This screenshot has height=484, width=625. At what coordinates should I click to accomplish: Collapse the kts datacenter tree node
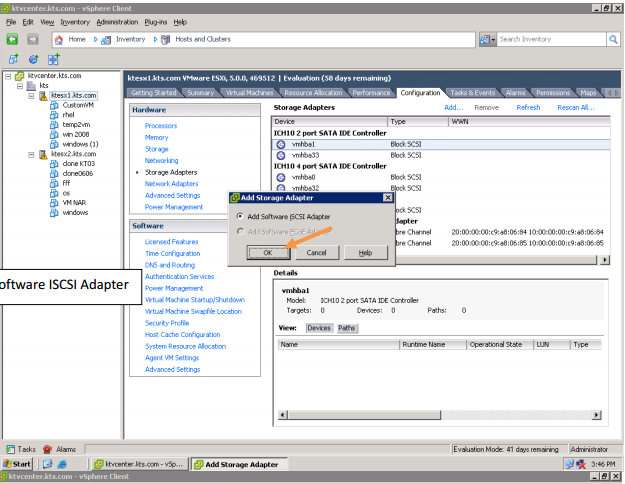pyautogui.click(x=20, y=86)
